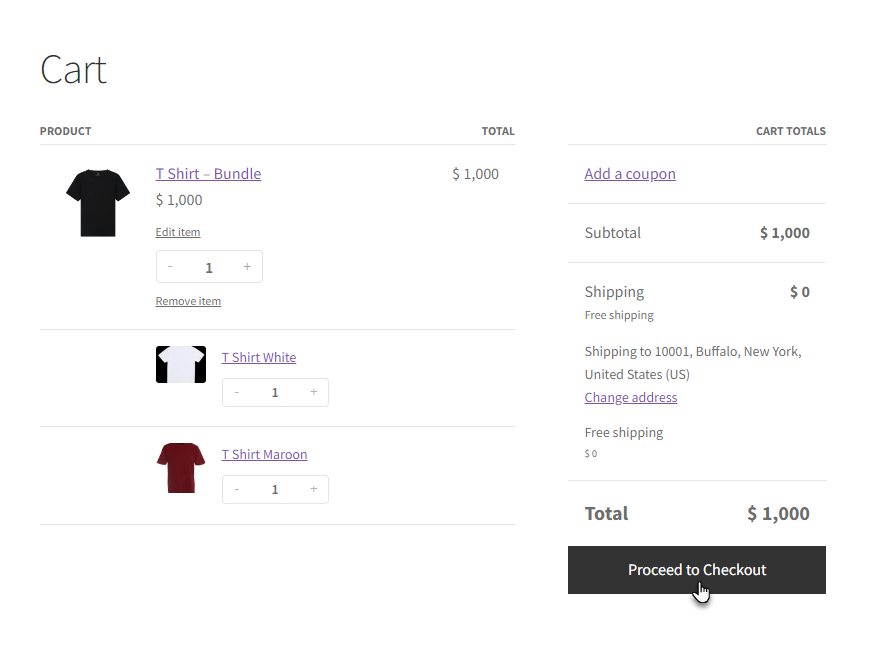This screenshot has width=870, height=648.
Task: Expand the Add a coupon section
Action: tap(630, 174)
